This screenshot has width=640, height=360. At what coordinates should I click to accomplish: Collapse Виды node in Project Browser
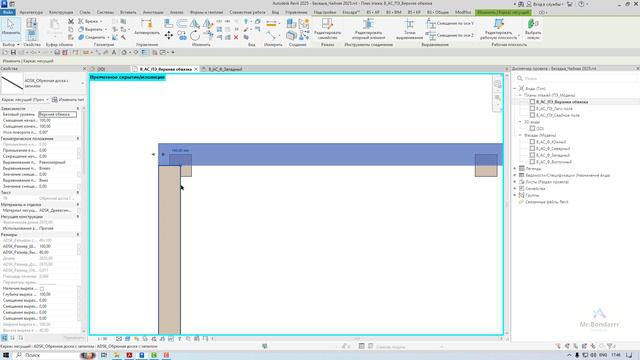515,88
